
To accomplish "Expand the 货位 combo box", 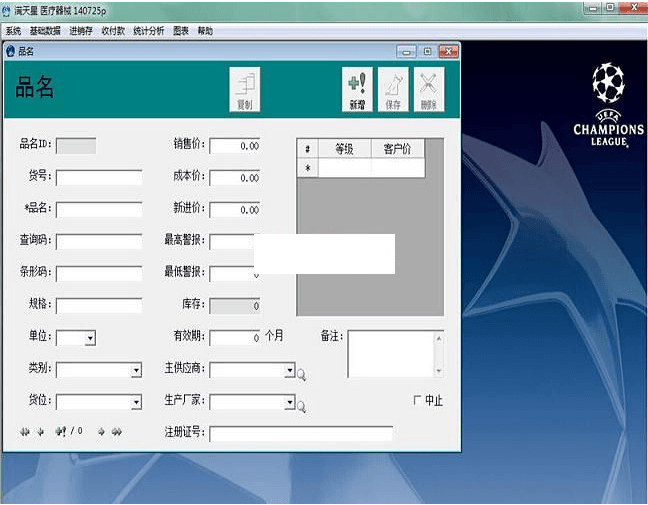I will point(136,403).
